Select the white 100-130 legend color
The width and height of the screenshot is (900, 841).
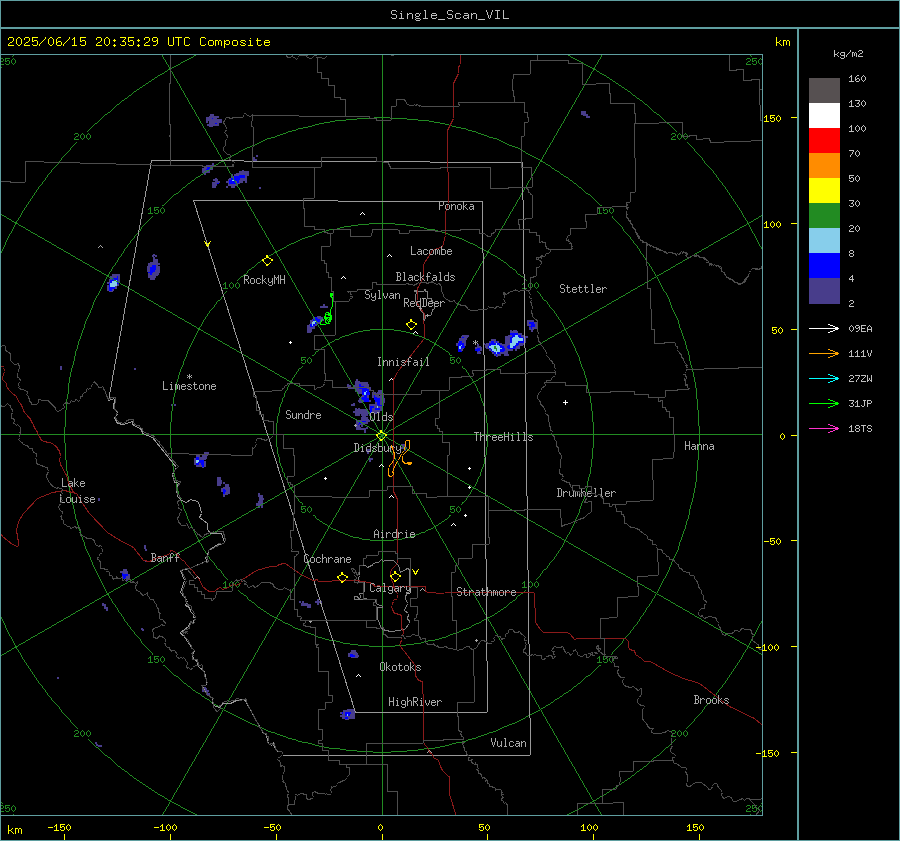[x=824, y=115]
